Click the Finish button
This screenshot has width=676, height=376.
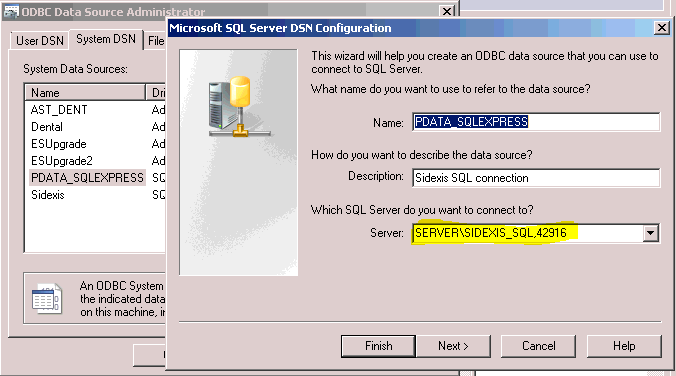point(378,346)
